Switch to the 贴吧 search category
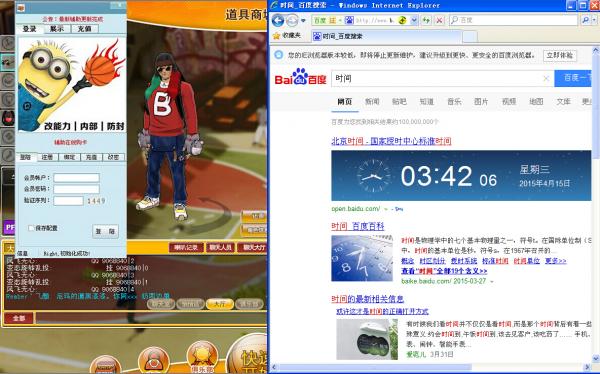Image resolution: width=600 pixels, height=374 pixels. coord(399,101)
